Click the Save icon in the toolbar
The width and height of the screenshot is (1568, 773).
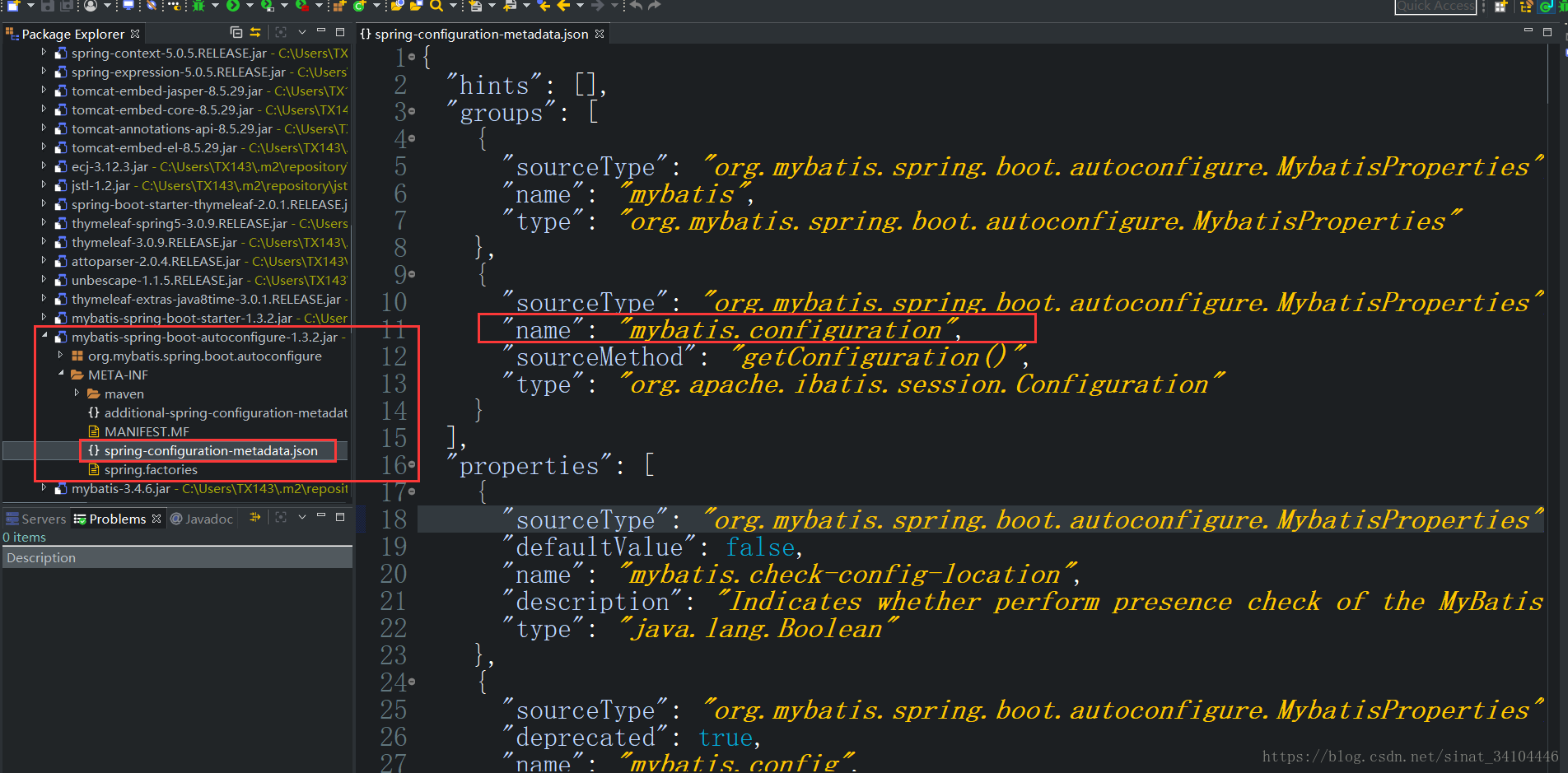[47, 6]
